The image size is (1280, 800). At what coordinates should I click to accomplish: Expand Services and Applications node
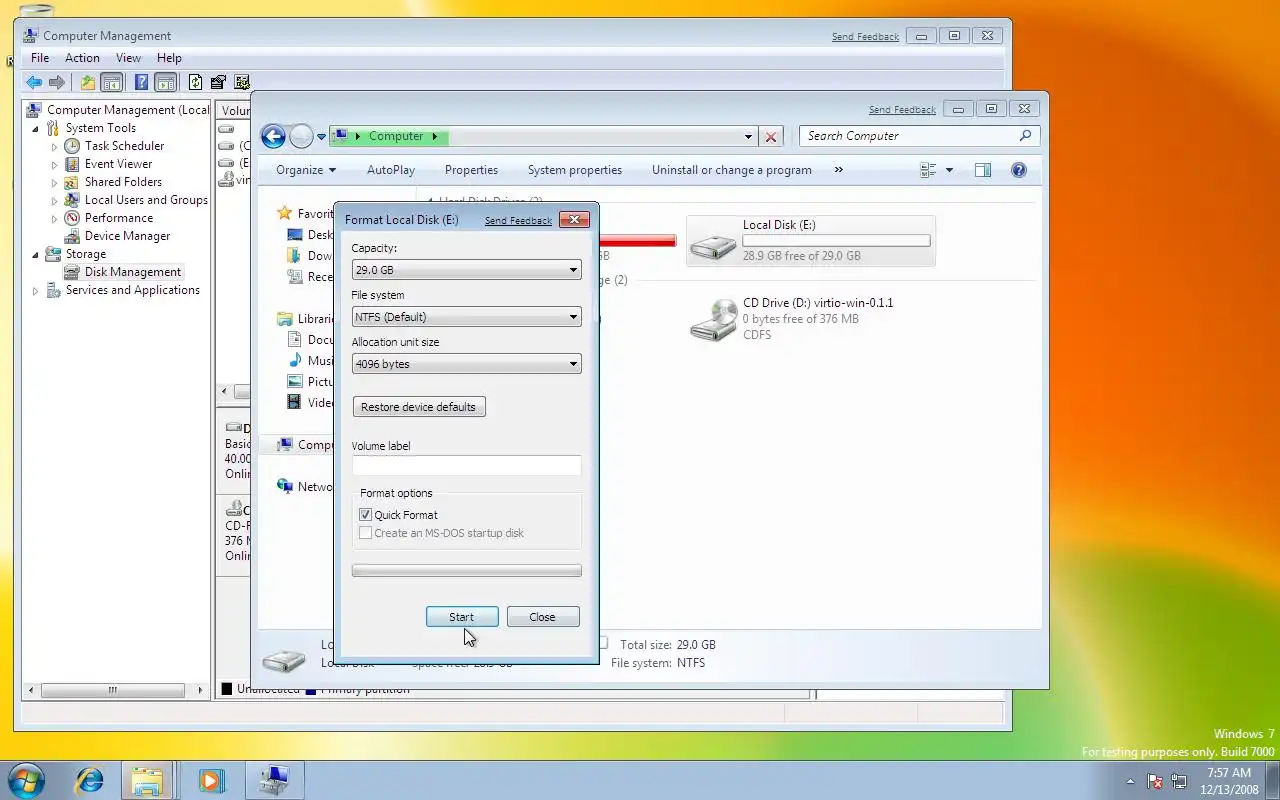pos(36,291)
